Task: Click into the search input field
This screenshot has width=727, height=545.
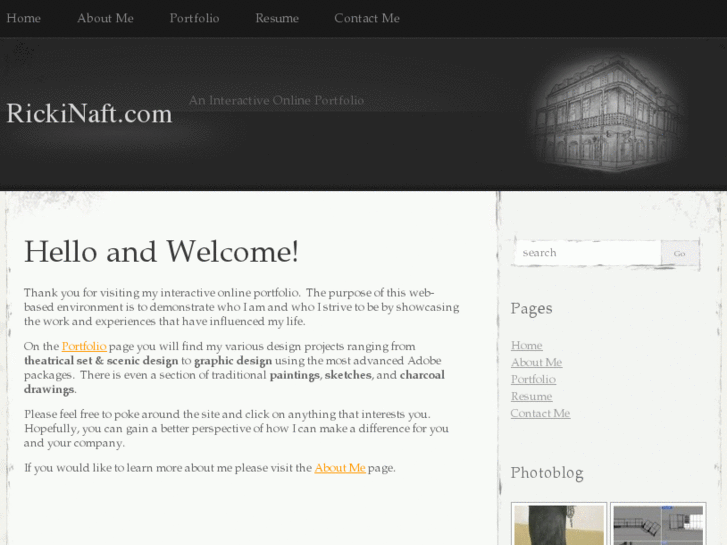Action: pos(589,253)
